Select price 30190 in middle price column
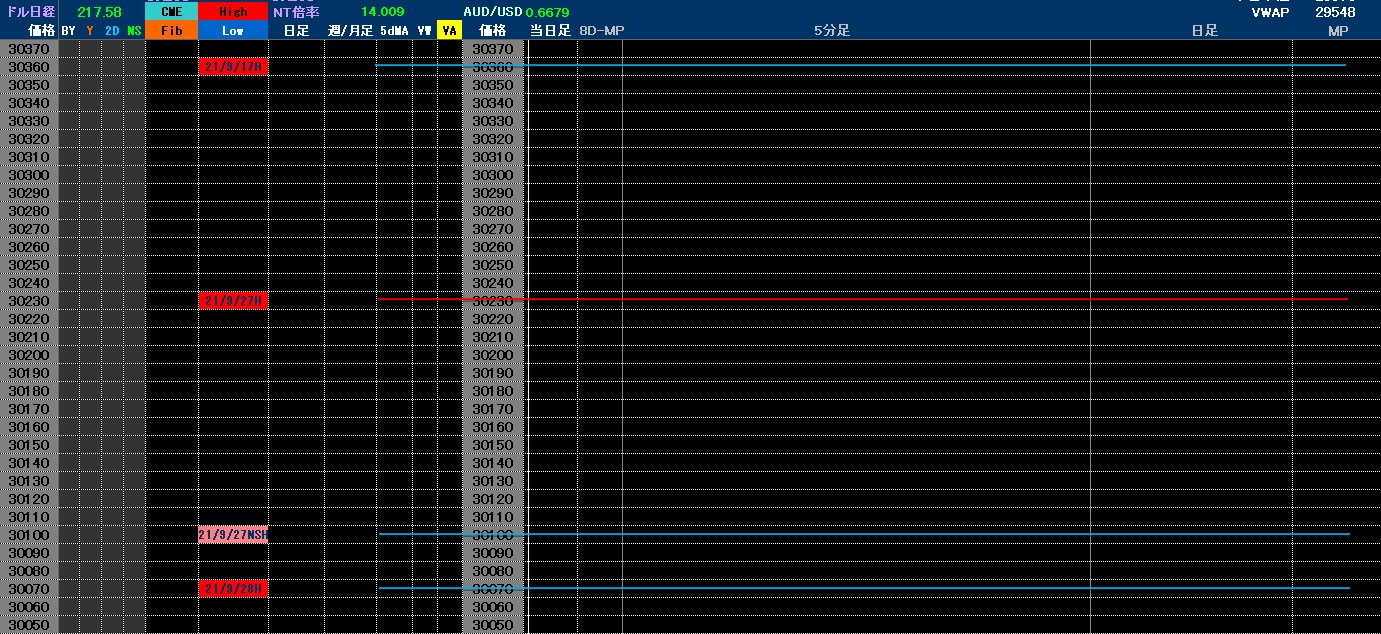Viewport: 1381px width, 634px height. (x=492, y=373)
